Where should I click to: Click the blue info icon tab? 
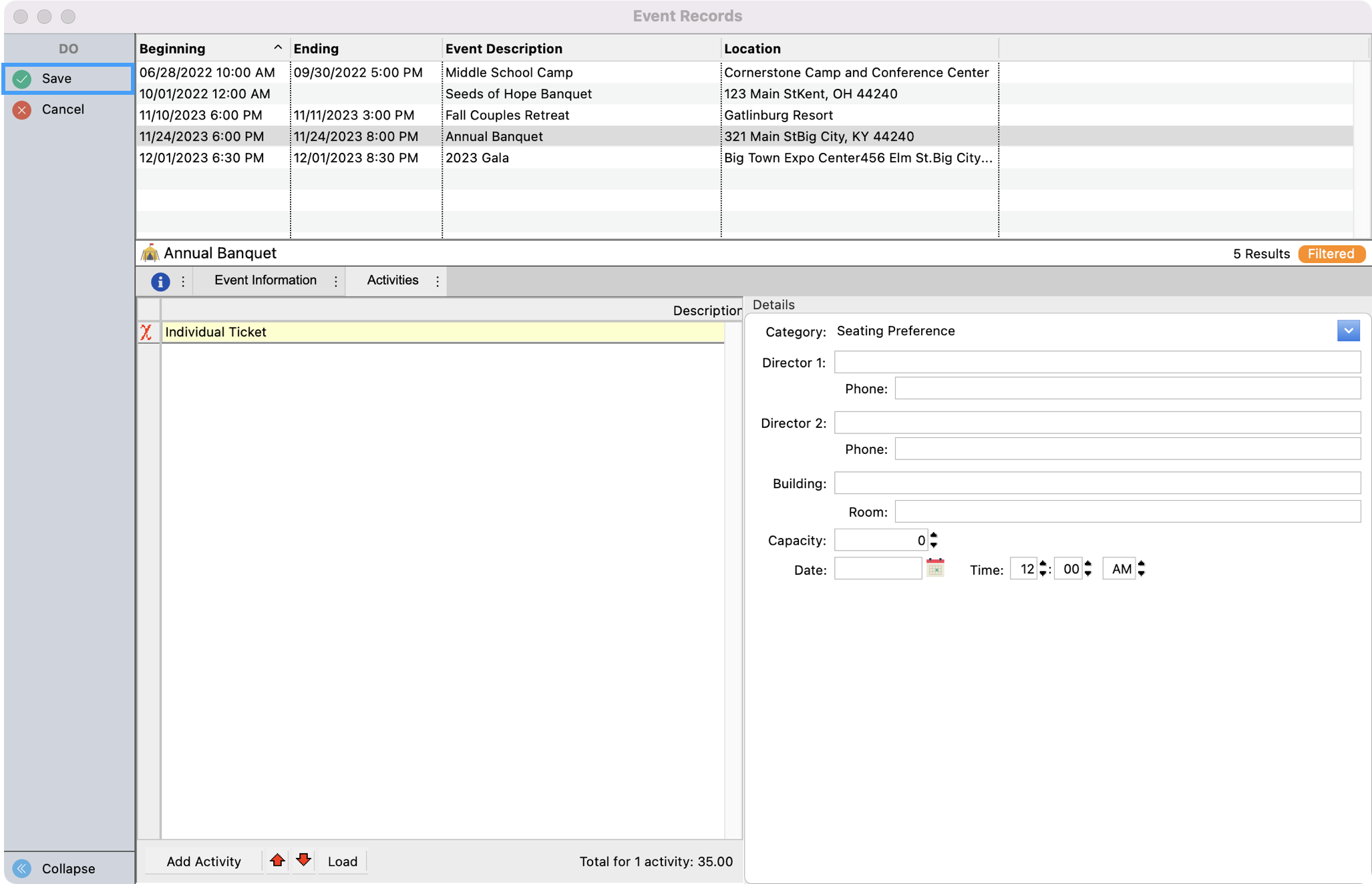click(160, 281)
